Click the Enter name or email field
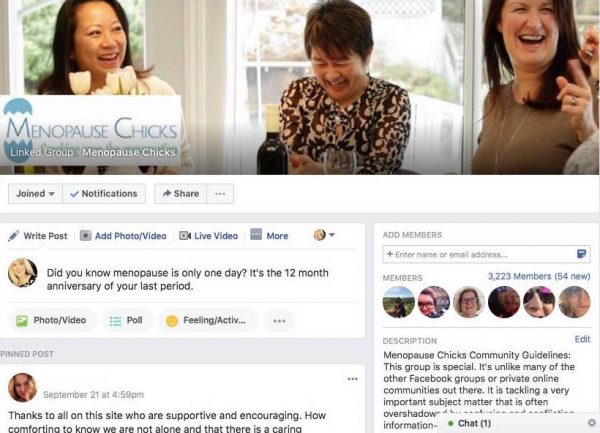 486,254
